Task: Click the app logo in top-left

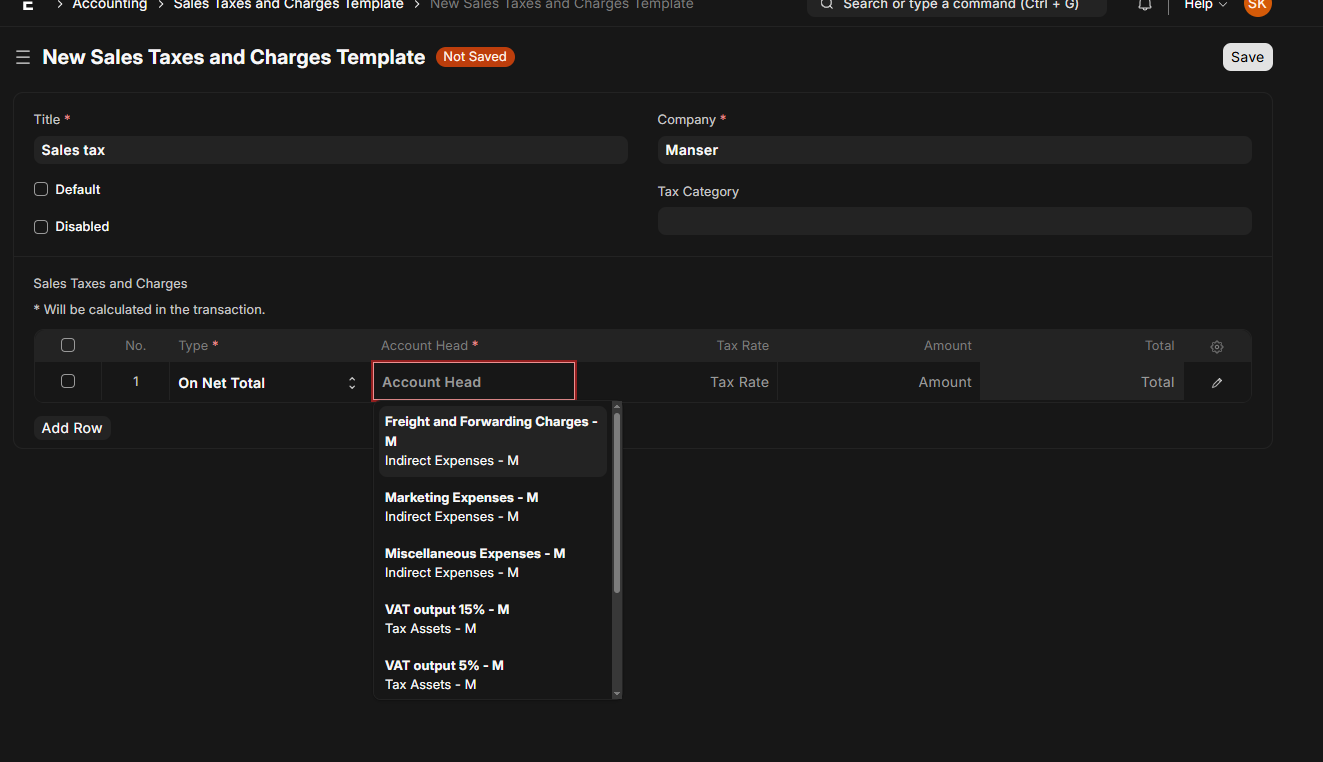Action: coord(28,5)
